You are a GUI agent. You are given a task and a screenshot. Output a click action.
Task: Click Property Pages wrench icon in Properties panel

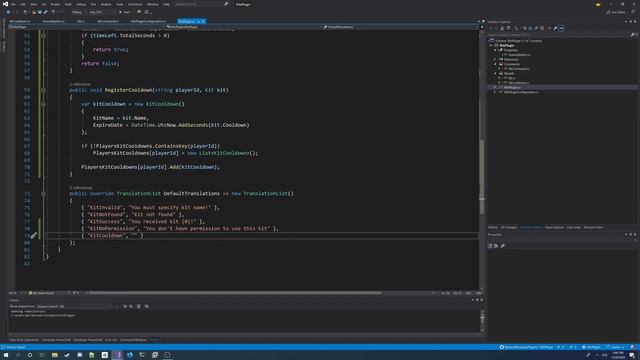(x=502, y=246)
